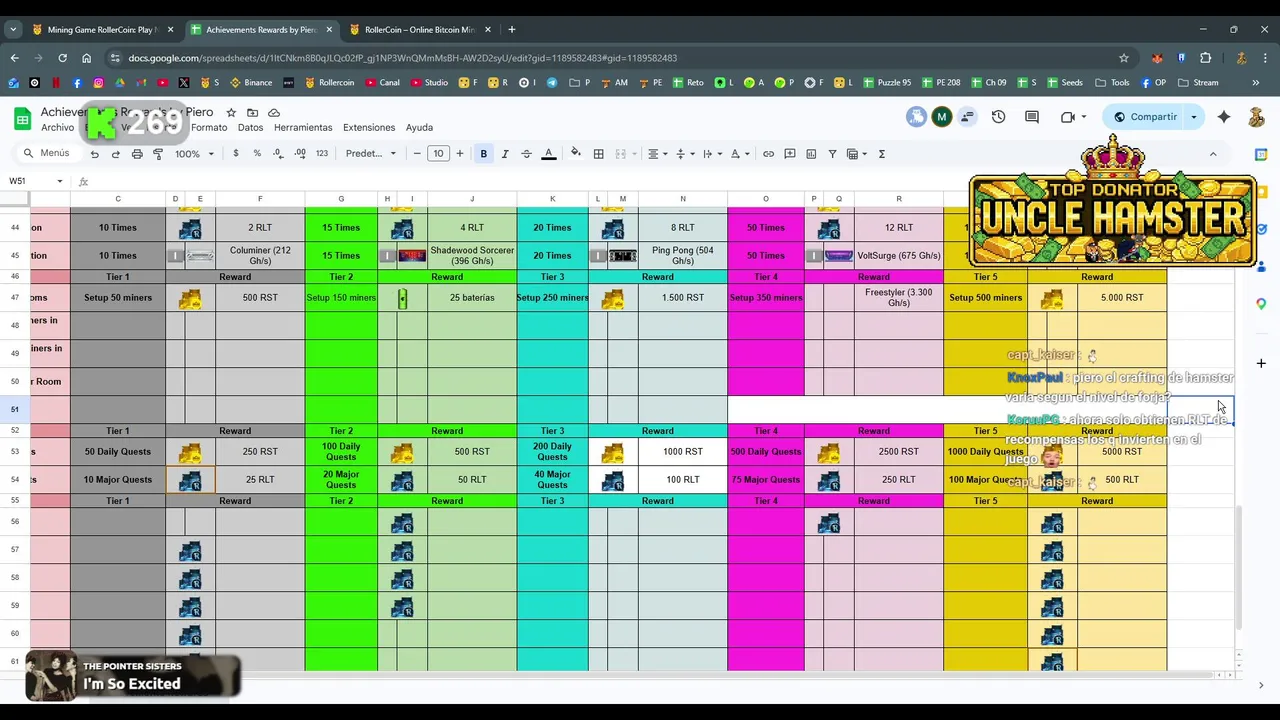The width and height of the screenshot is (1280, 720).
Task: Toggle italic formatting
Action: click(505, 154)
